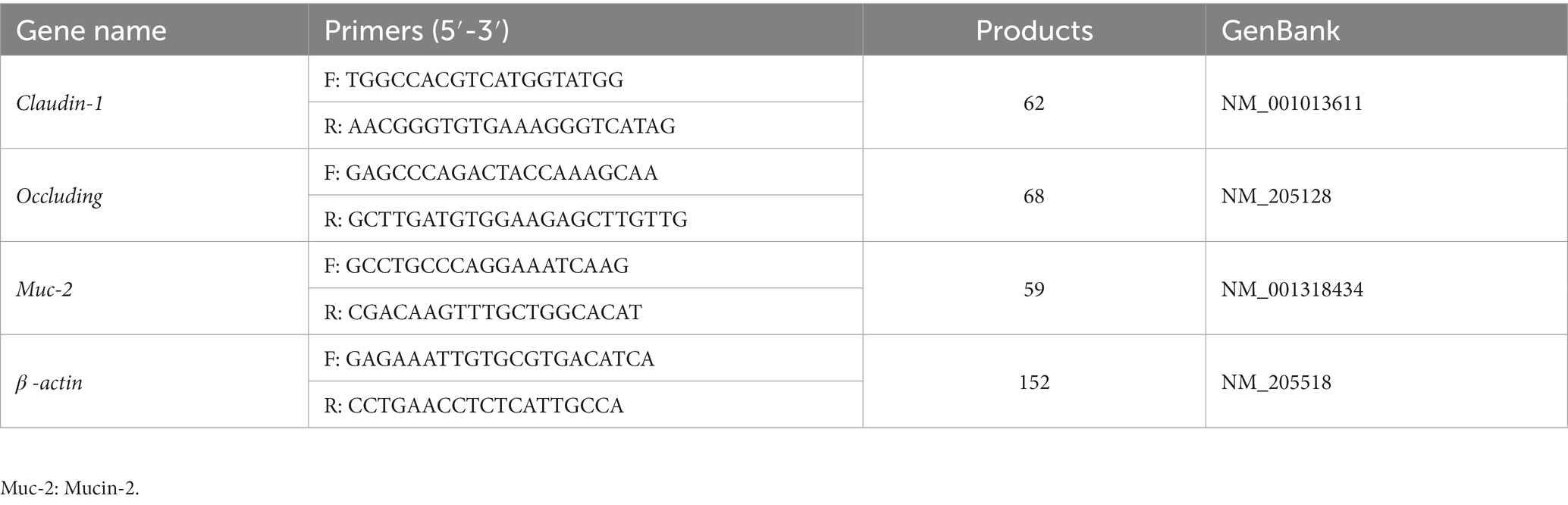
Task: Click product size value 152
Action: pos(1034,382)
